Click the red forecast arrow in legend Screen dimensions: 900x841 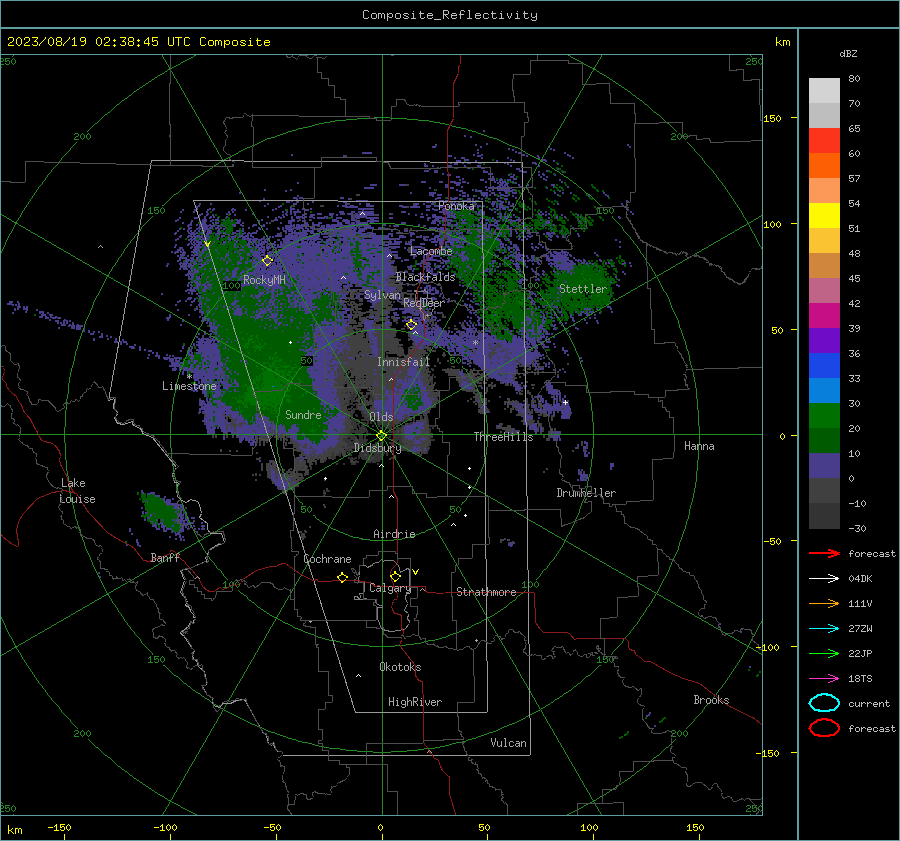tap(824, 553)
